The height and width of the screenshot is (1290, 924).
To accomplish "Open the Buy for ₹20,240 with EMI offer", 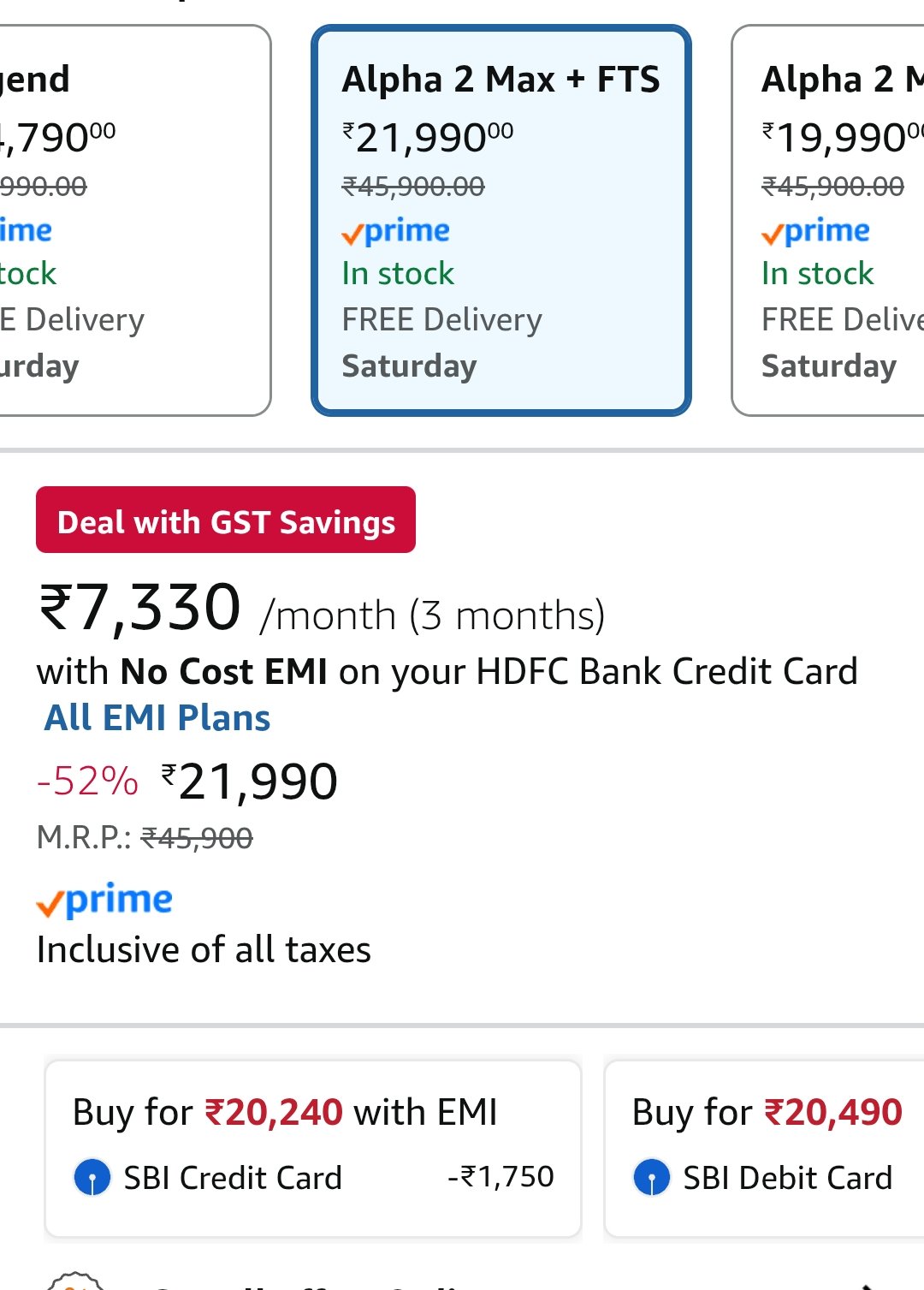I will 285,1113.
